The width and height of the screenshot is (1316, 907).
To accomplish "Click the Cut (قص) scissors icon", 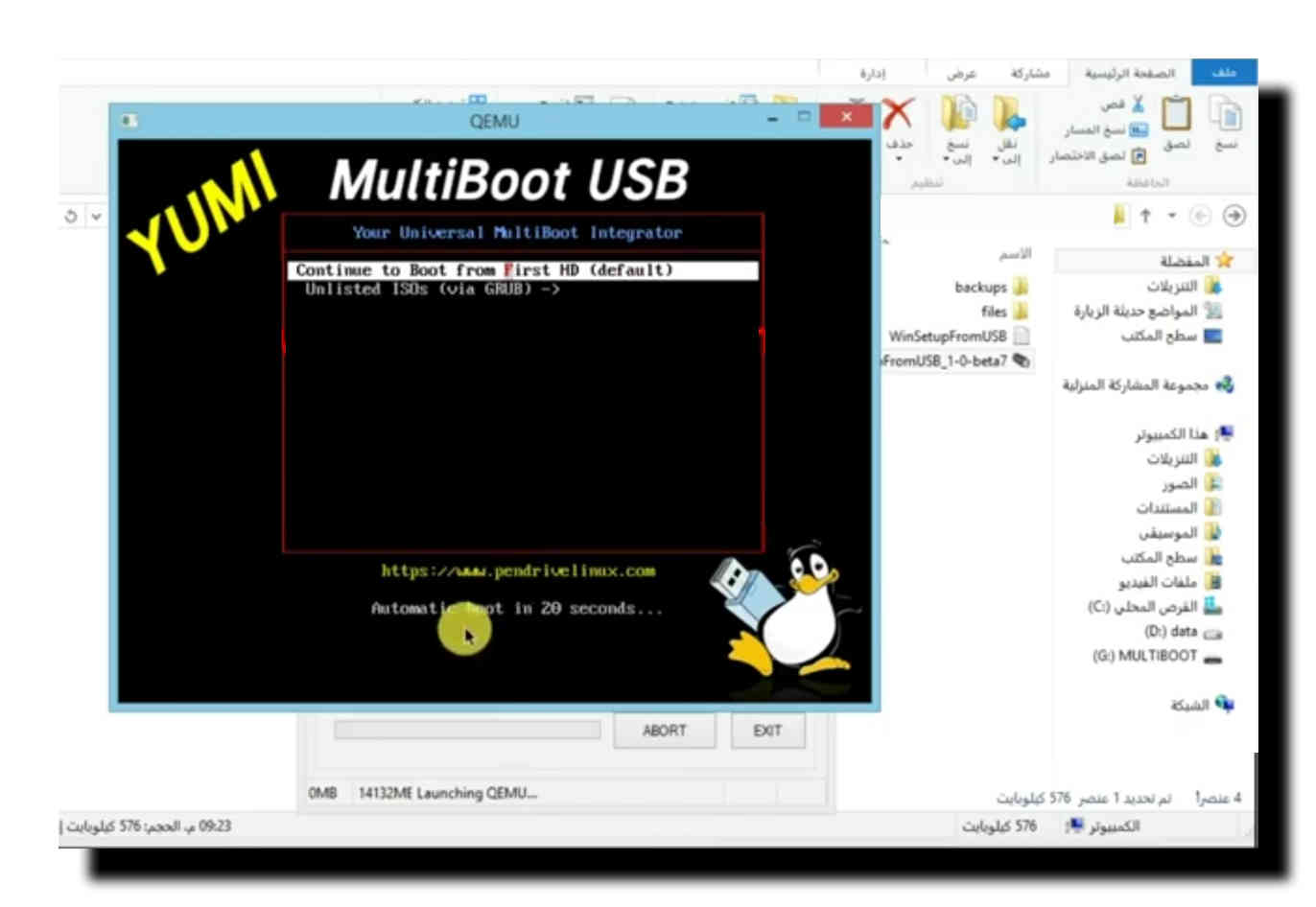I will point(1138,104).
